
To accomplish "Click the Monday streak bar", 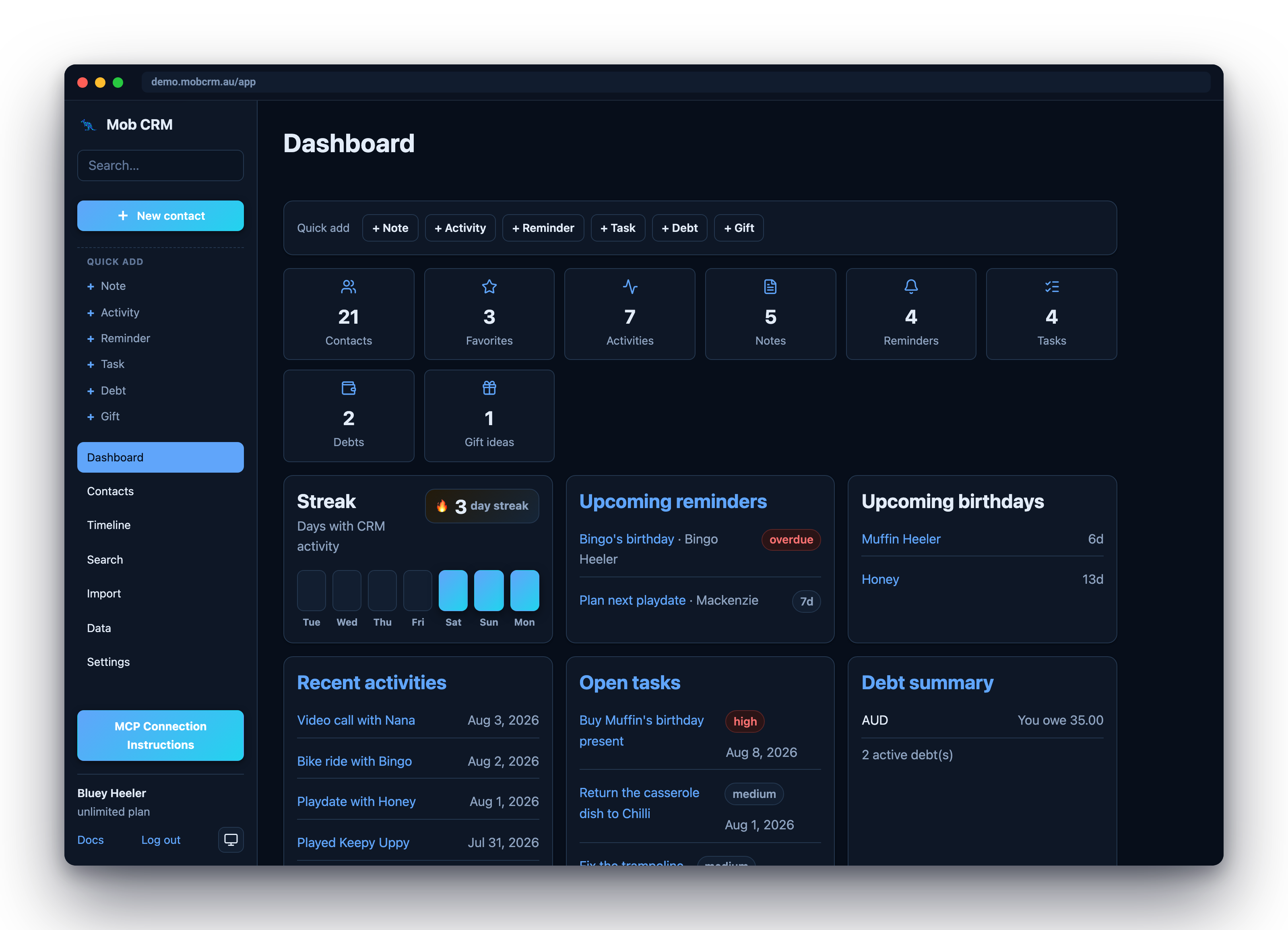I will point(524,590).
